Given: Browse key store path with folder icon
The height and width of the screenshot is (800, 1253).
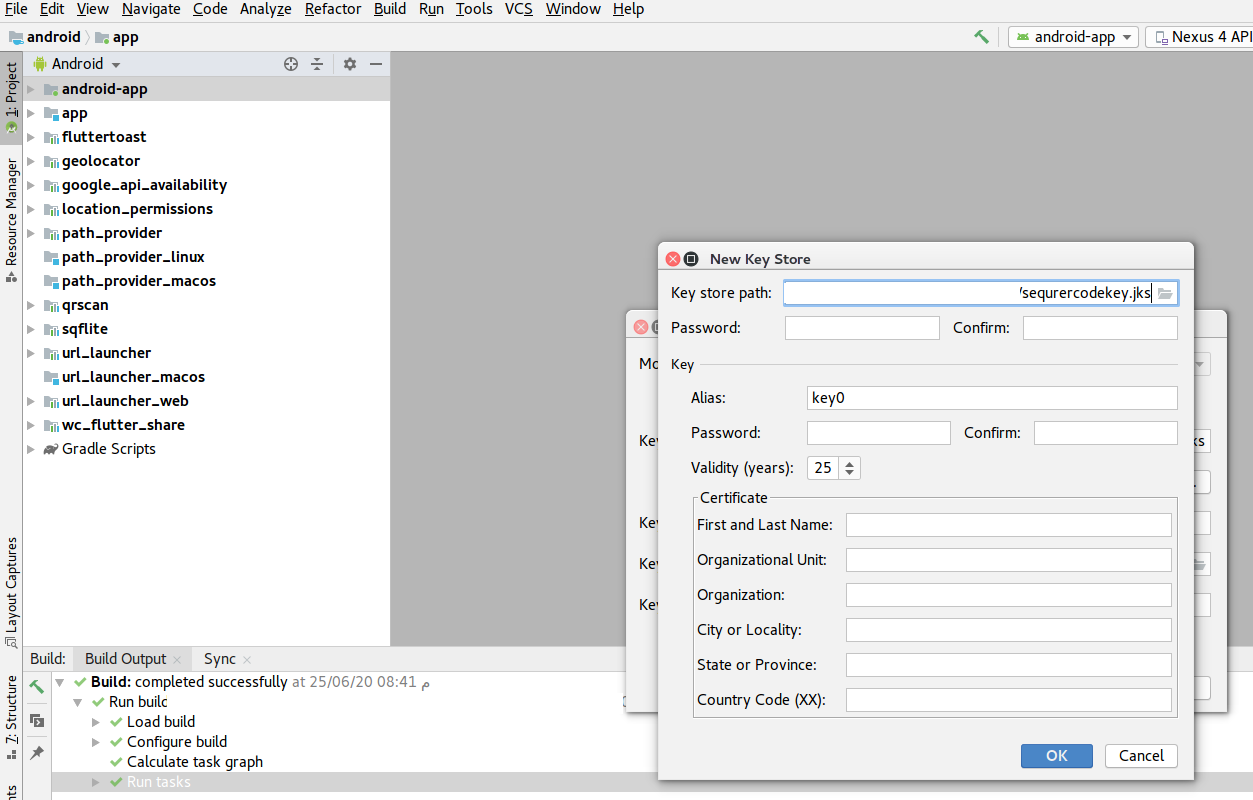Looking at the screenshot, I should (x=1166, y=292).
